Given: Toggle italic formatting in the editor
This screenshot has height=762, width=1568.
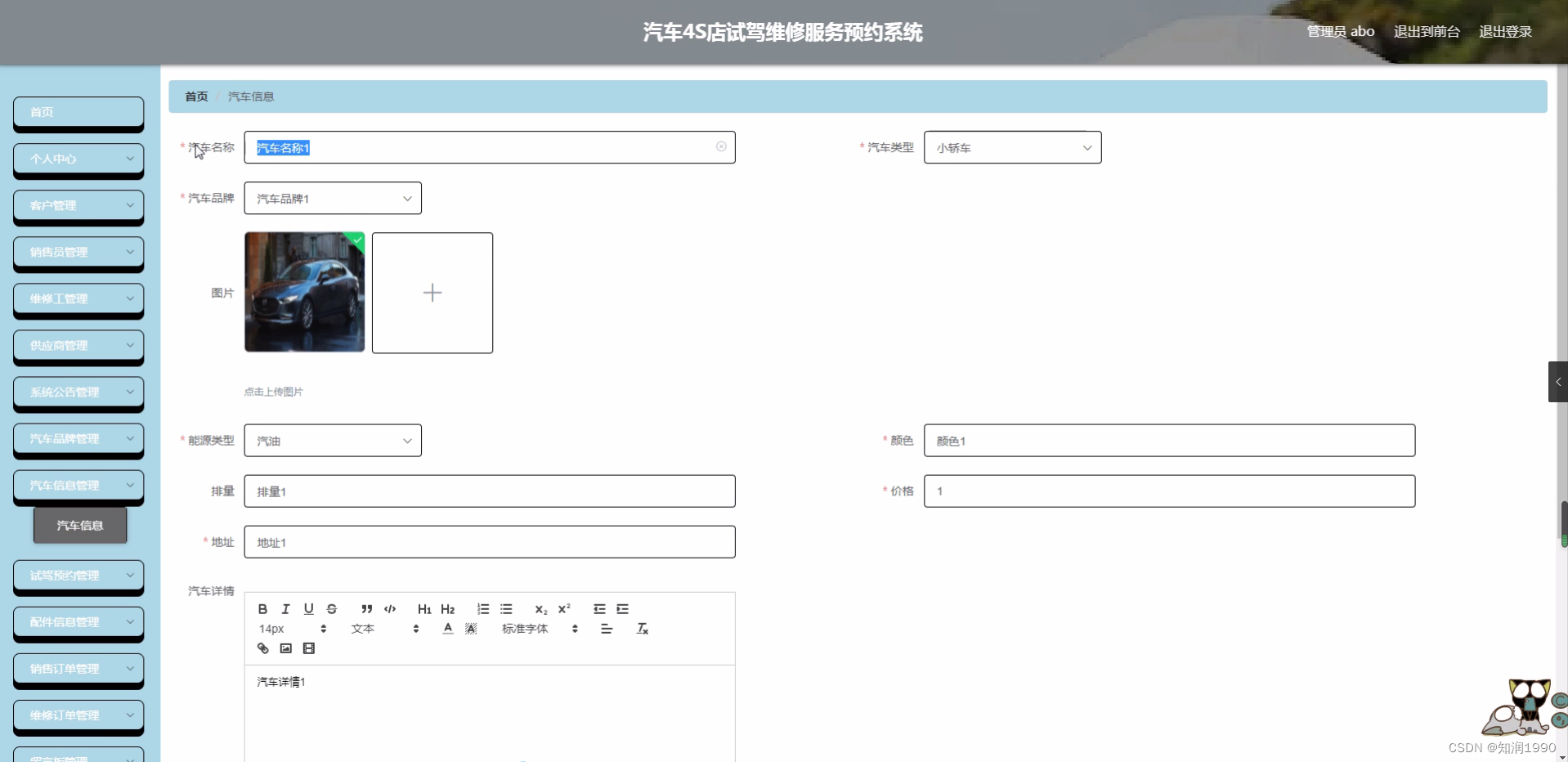Looking at the screenshot, I should (284, 608).
